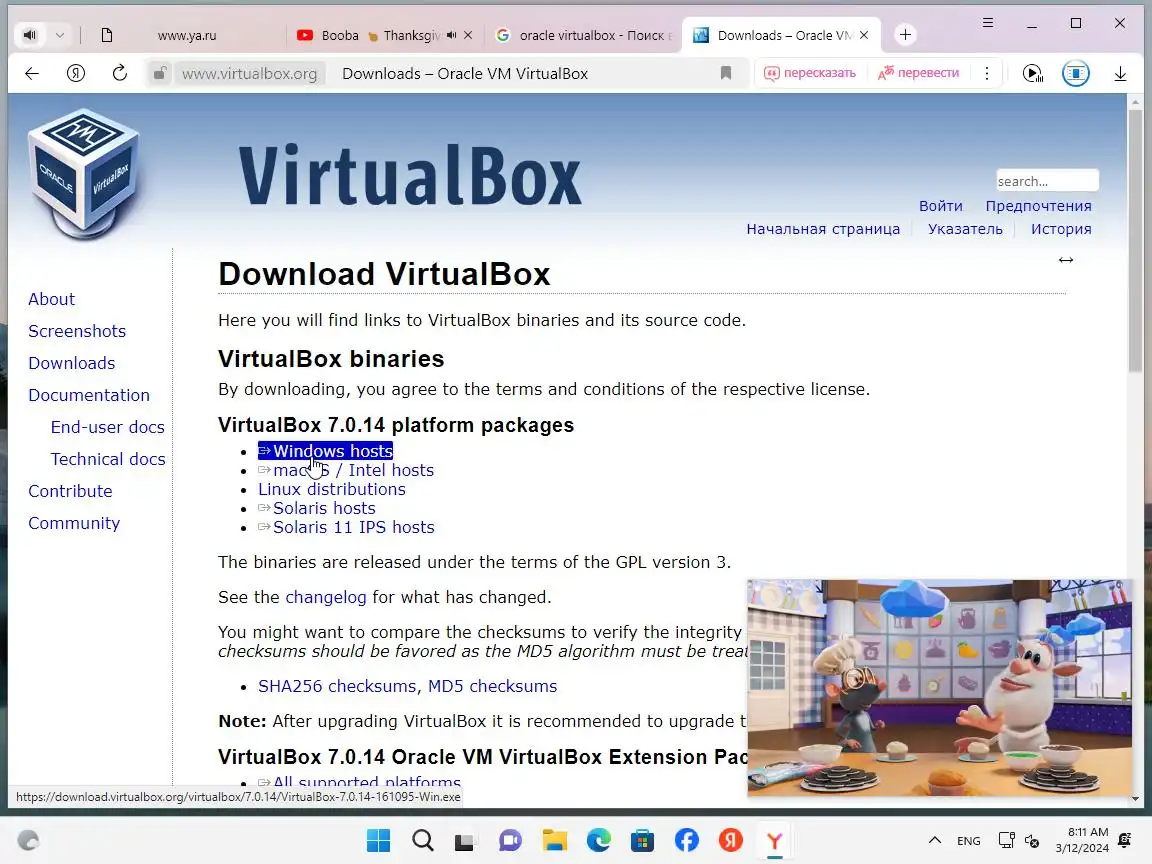
Task: Open browser hamburger menu
Action: click(x=988, y=23)
